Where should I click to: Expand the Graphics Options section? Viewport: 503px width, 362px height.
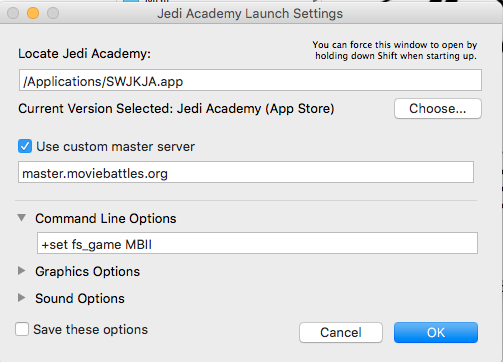click(22, 271)
